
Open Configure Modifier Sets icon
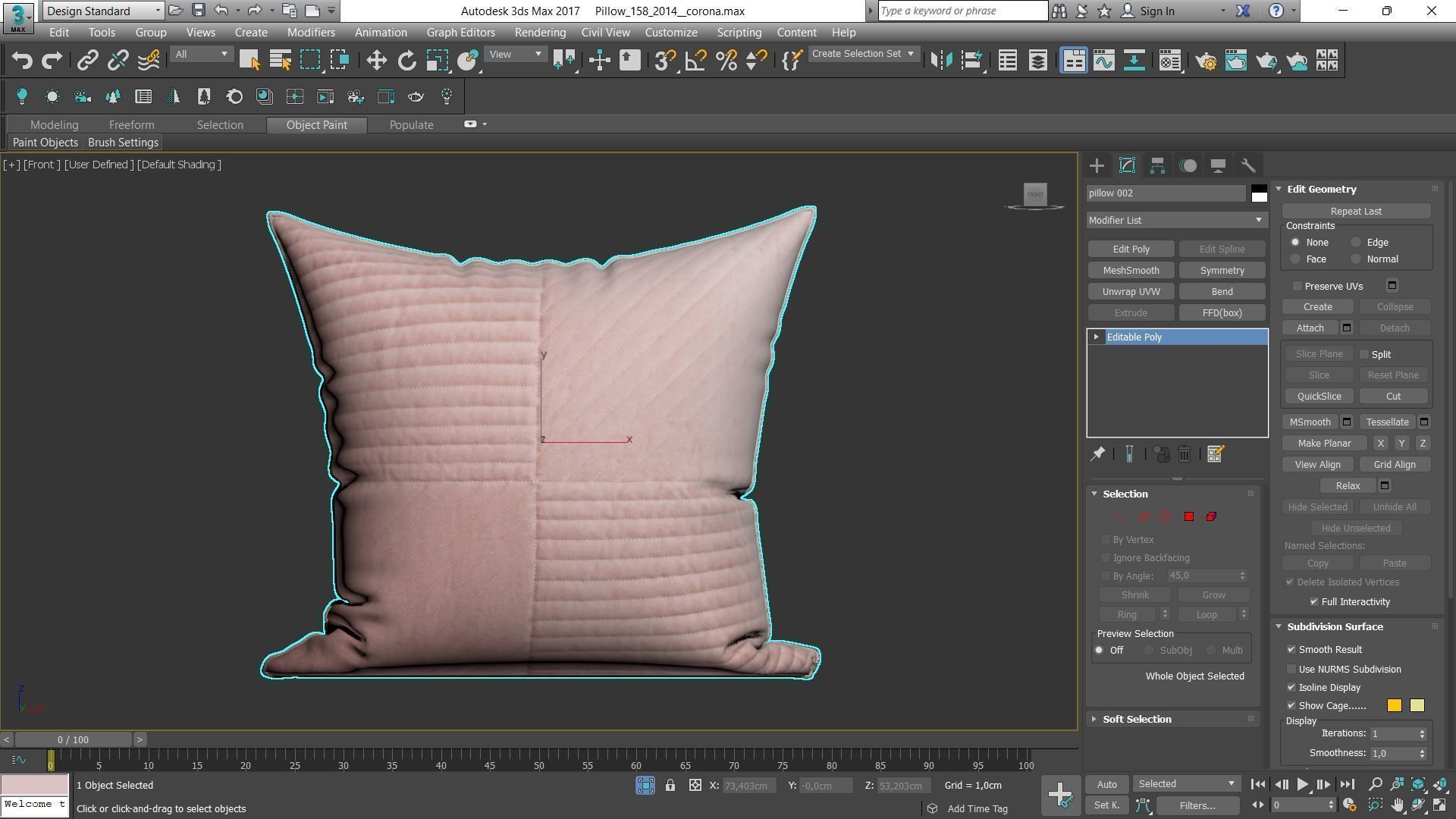[1215, 454]
